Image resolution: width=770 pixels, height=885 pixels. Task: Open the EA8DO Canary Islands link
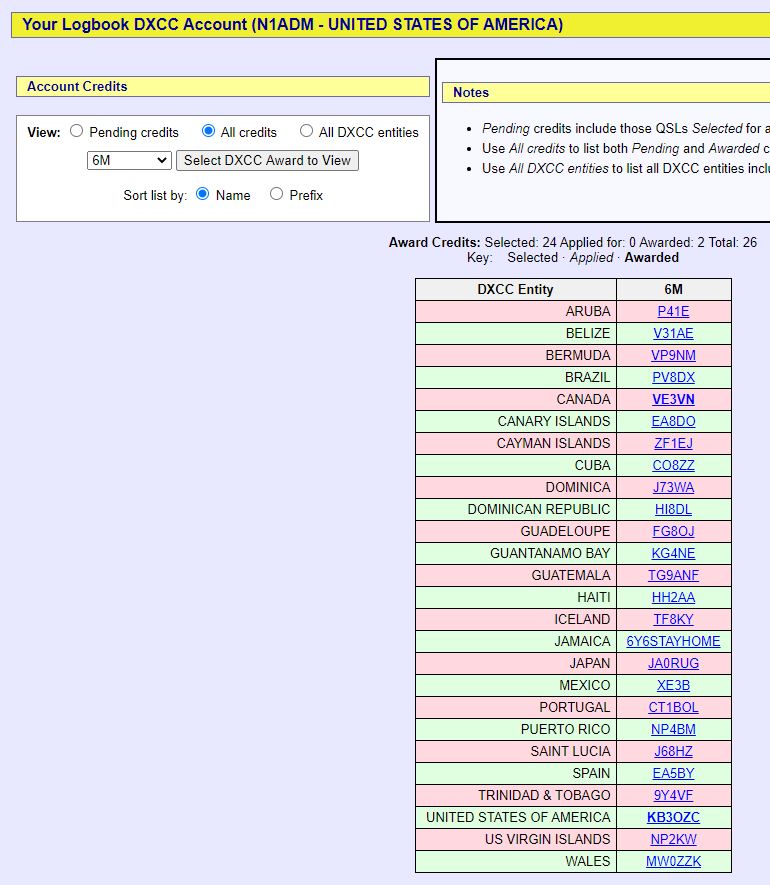[x=673, y=422]
